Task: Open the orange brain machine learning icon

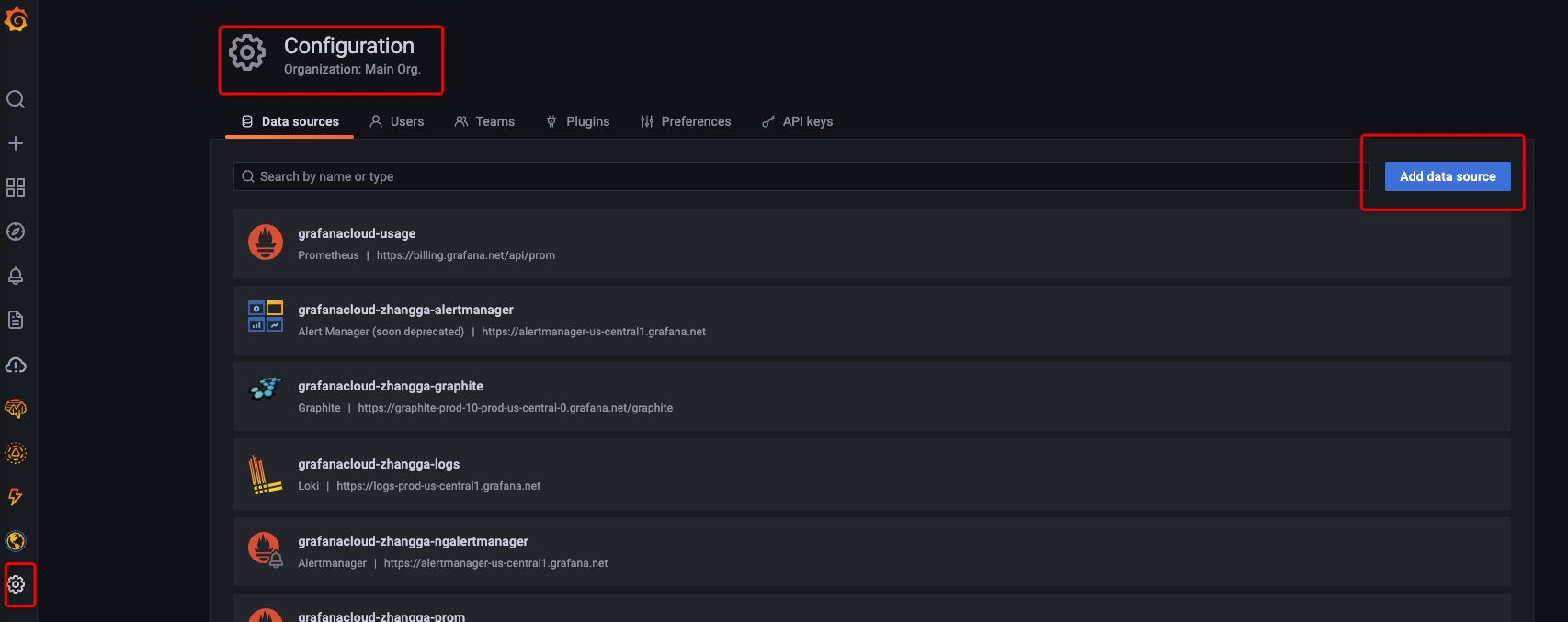Action: click(x=16, y=409)
